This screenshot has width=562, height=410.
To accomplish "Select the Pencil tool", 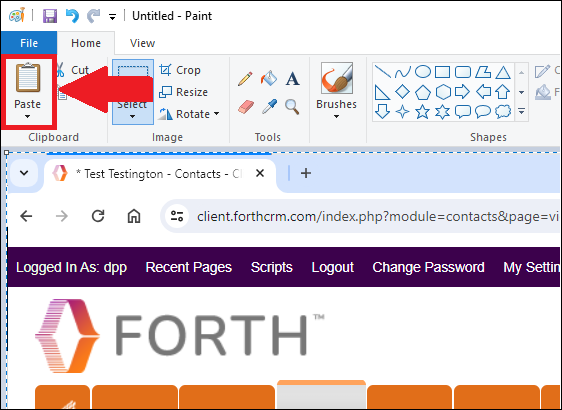I will click(245, 79).
